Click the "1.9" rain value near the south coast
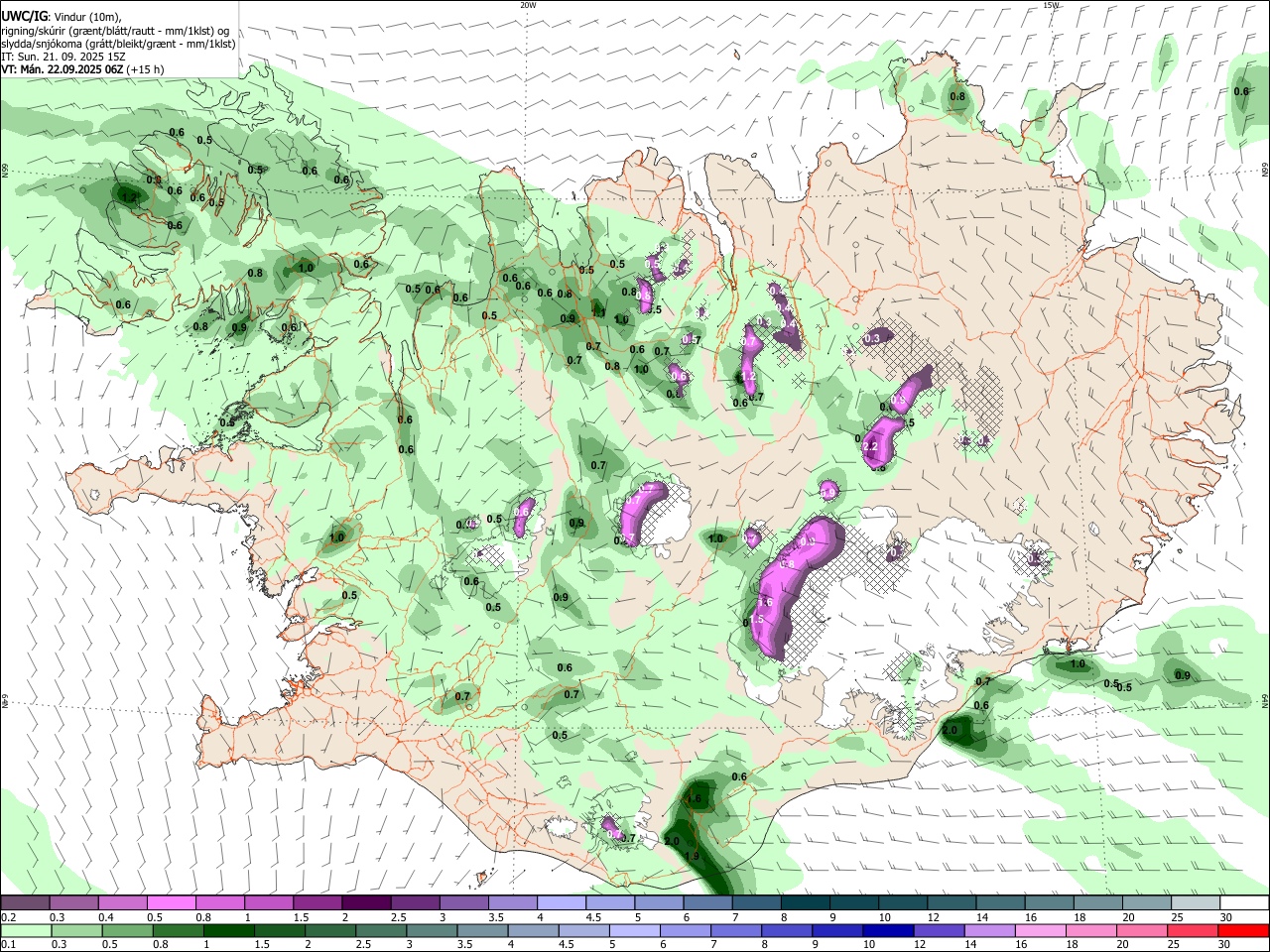 click(693, 856)
